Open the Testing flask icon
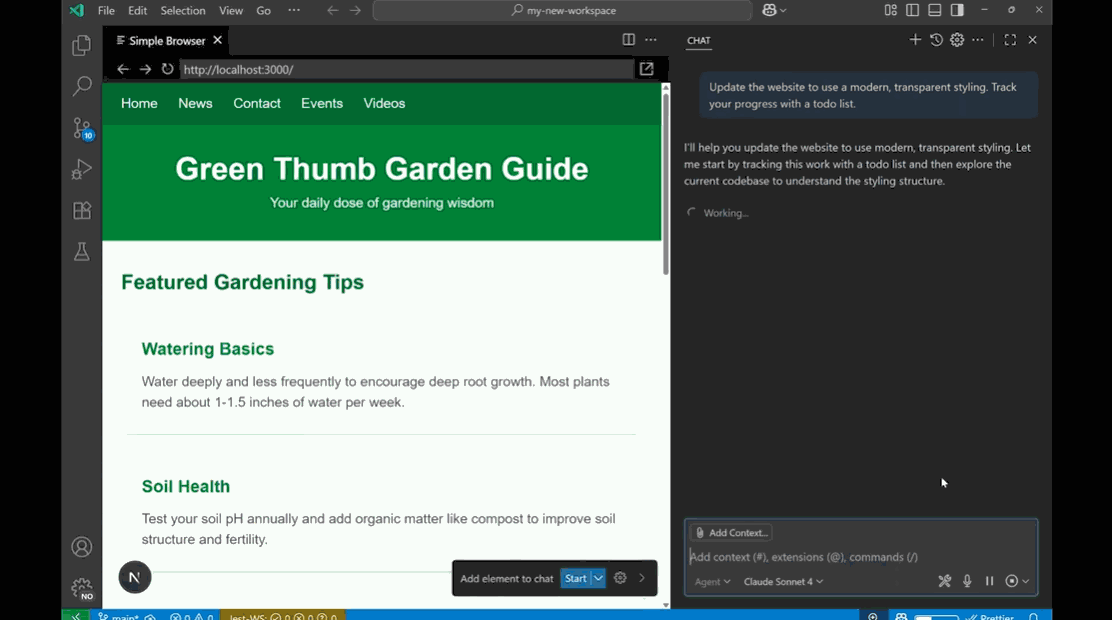This screenshot has height=620, width=1112. [x=82, y=251]
